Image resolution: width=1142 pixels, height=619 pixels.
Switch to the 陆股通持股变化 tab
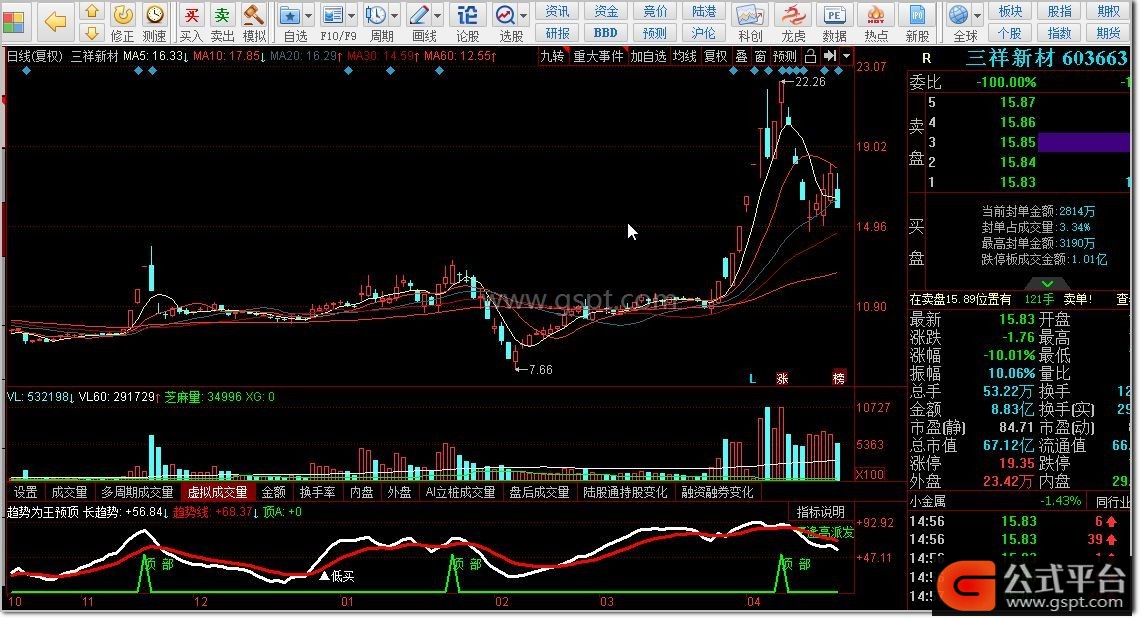click(x=625, y=492)
